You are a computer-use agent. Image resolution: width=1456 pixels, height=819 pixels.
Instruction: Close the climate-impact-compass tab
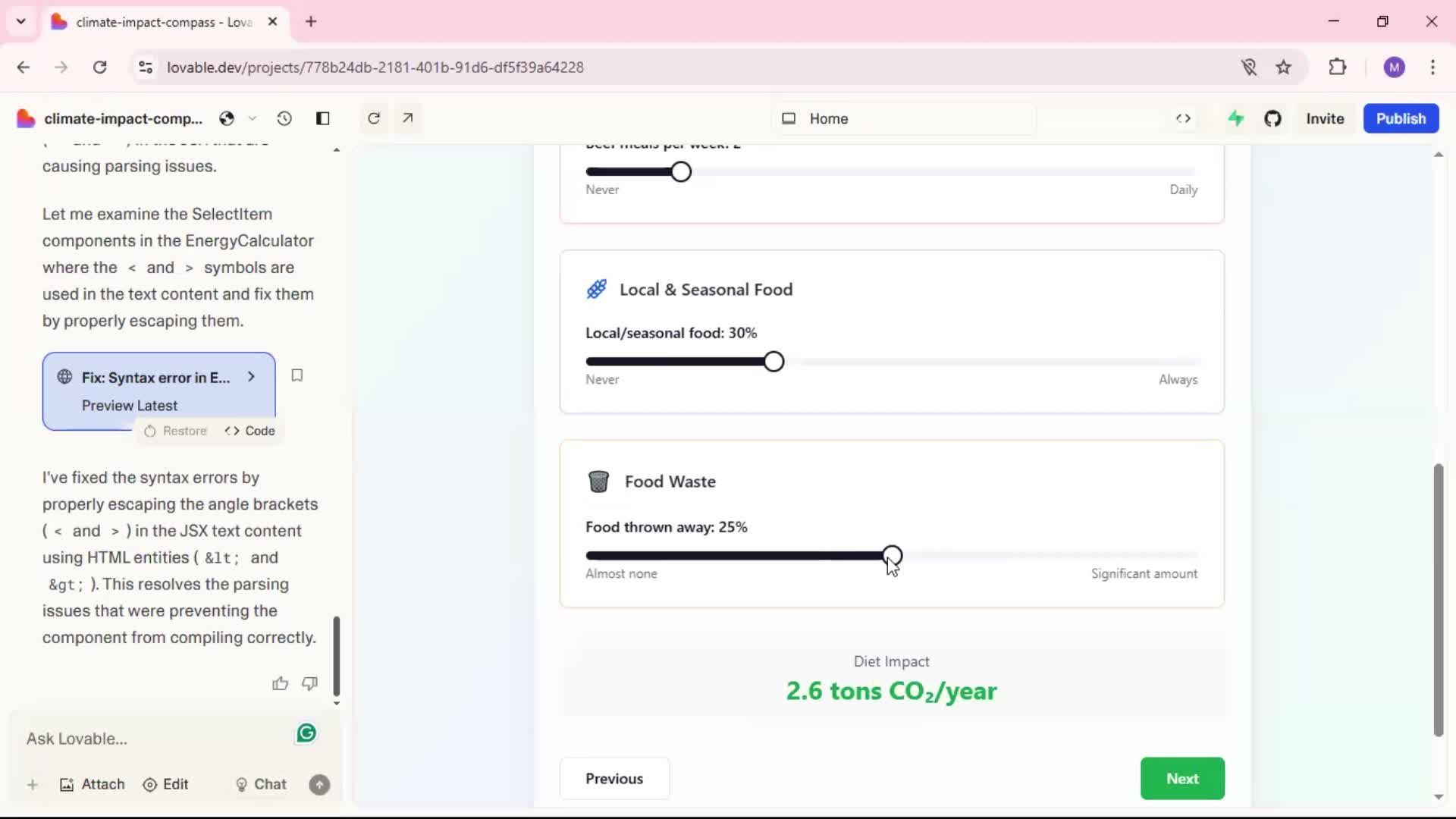coord(272,22)
